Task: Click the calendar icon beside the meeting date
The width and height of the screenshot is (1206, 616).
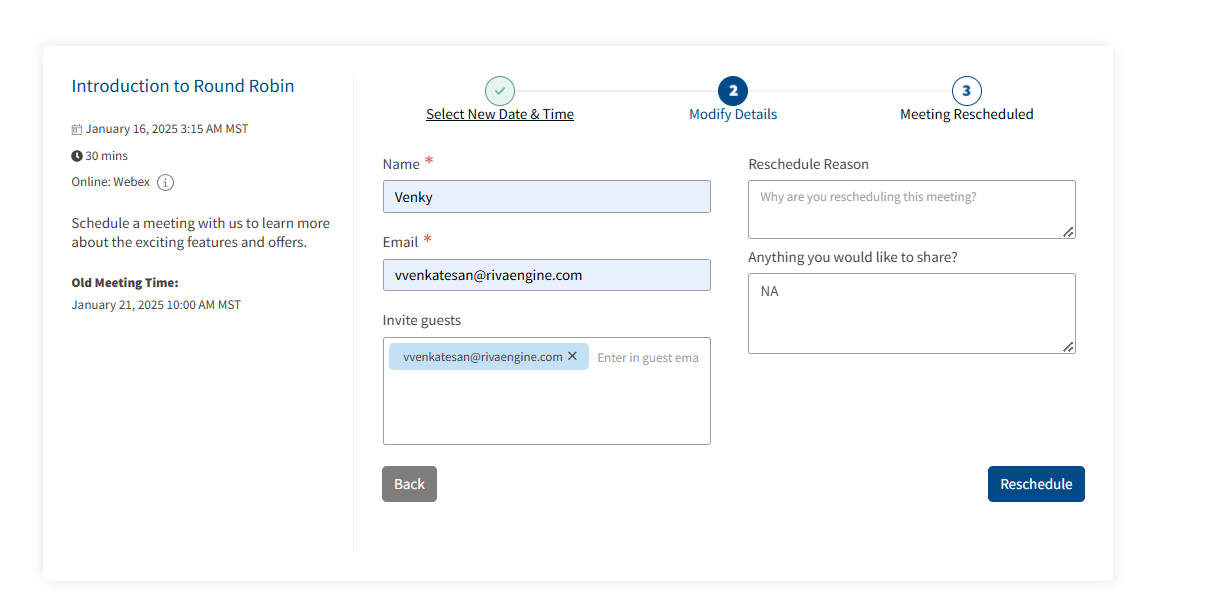Action: click(x=77, y=129)
